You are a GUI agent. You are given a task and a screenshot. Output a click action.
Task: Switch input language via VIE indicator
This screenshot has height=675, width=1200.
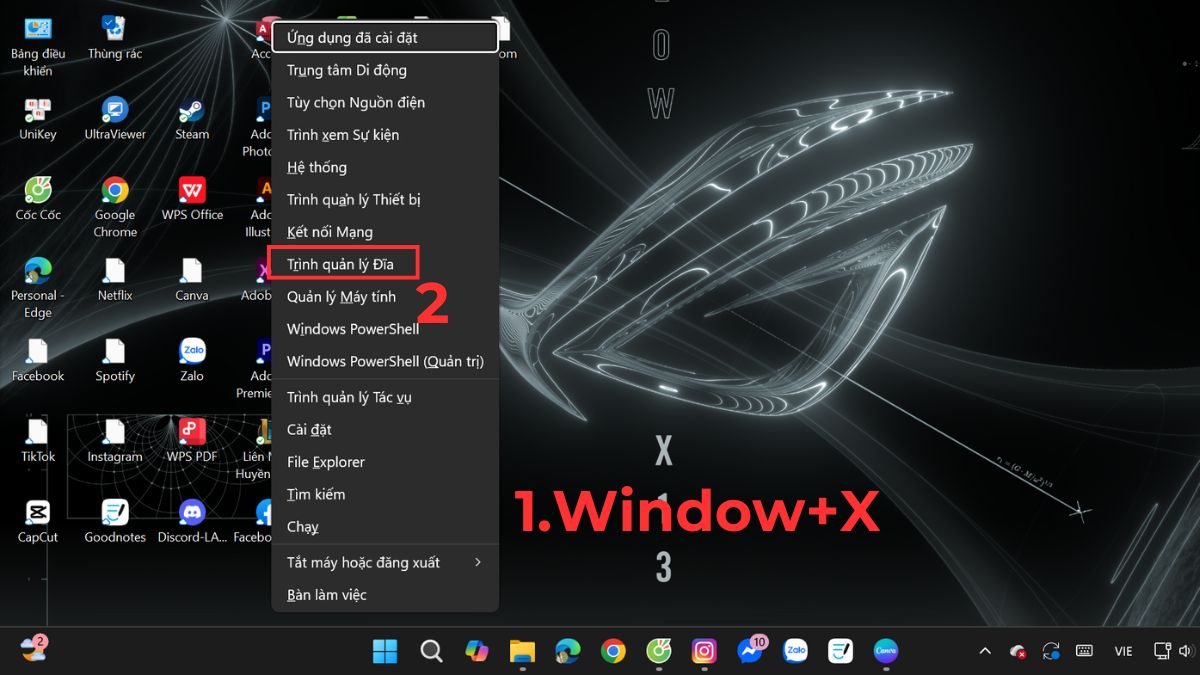(x=1123, y=651)
